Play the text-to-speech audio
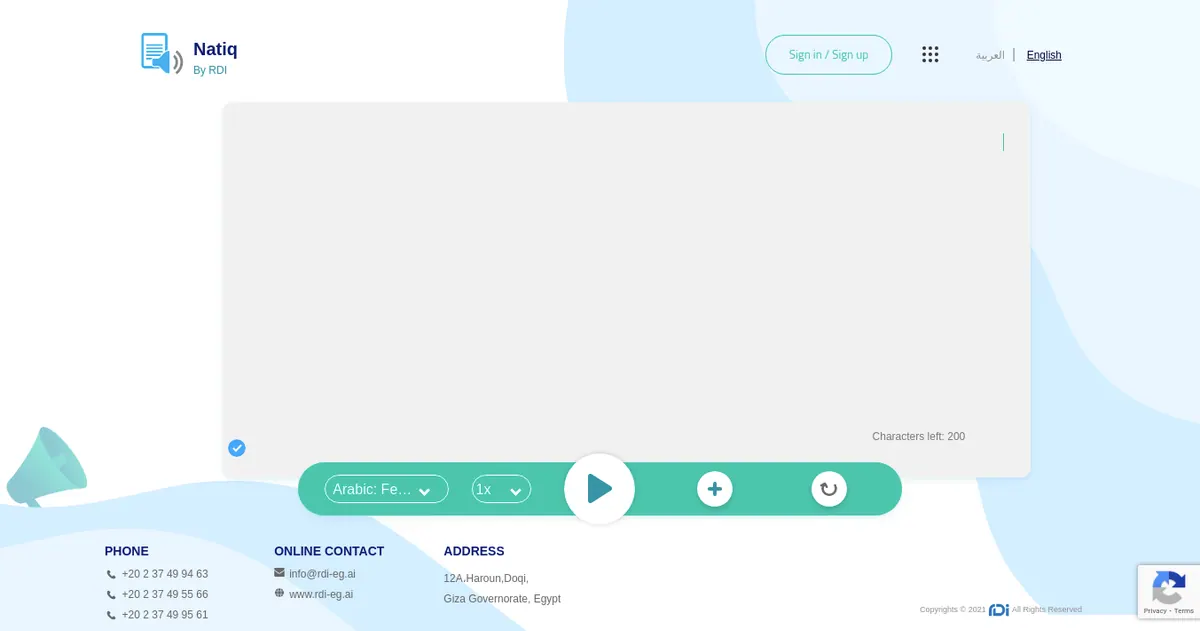Image resolution: width=1200 pixels, height=631 pixels. [x=600, y=489]
